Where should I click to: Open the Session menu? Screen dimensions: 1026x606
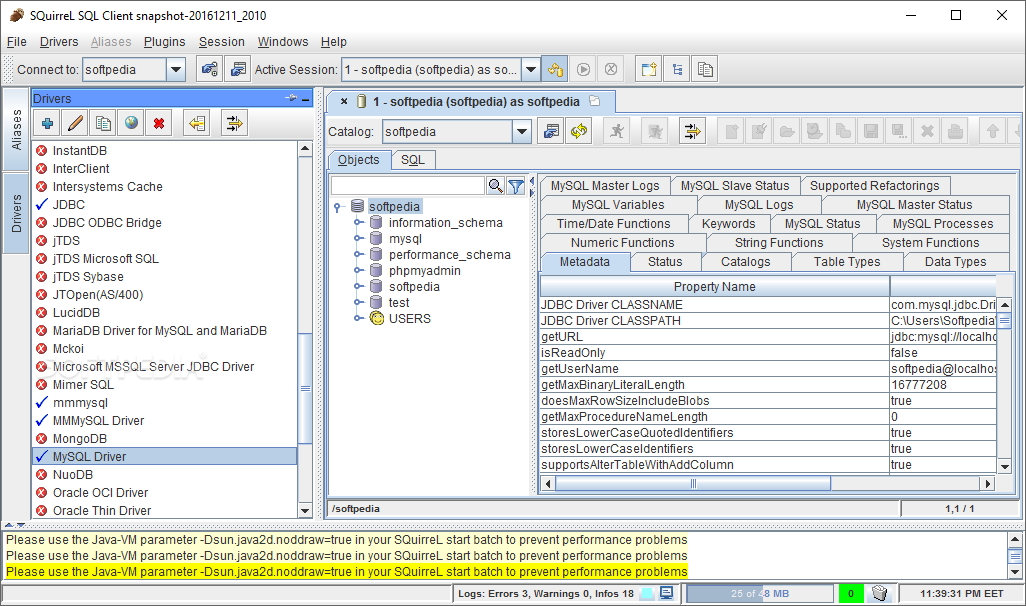click(222, 42)
